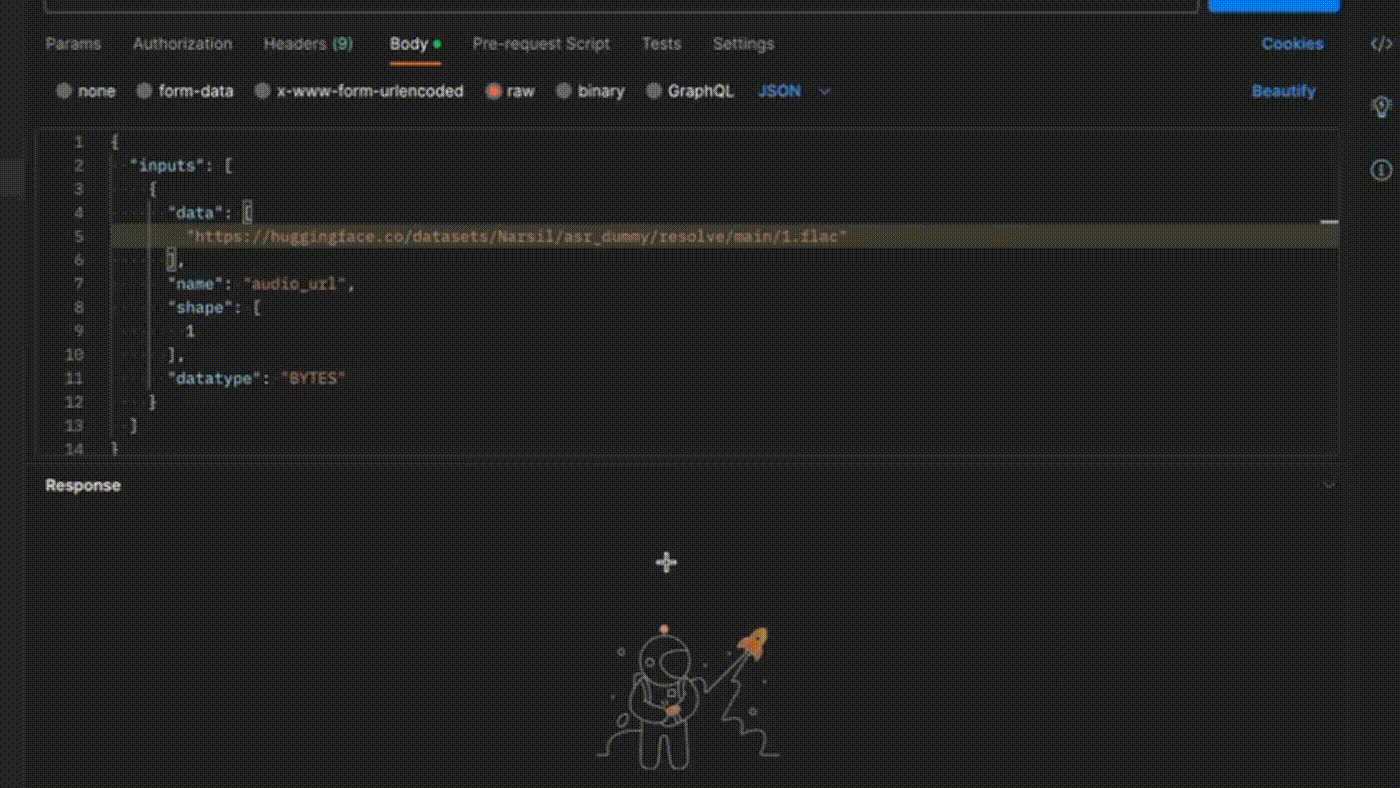Open the Settings tab
Viewport: 1400px width, 788px height.
pyautogui.click(x=743, y=44)
